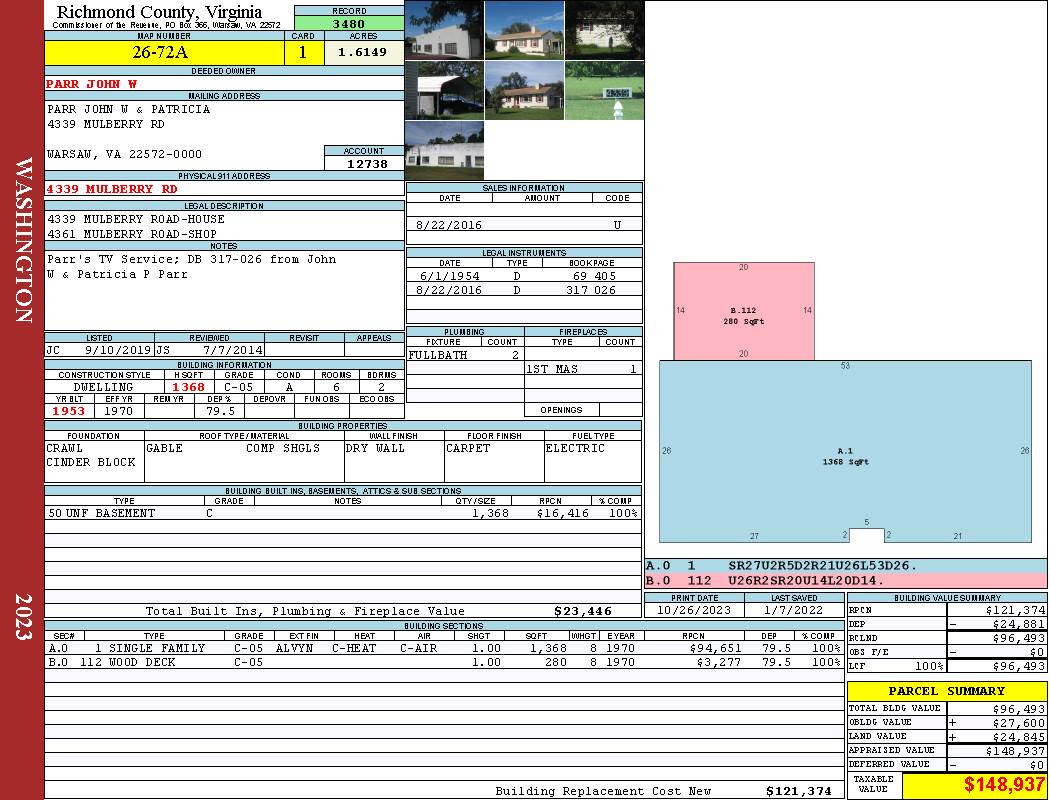Image resolution: width=1050 pixels, height=800 pixels.
Task: Click the 1 SINGLE FAMILY section row
Action: pos(444,648)
